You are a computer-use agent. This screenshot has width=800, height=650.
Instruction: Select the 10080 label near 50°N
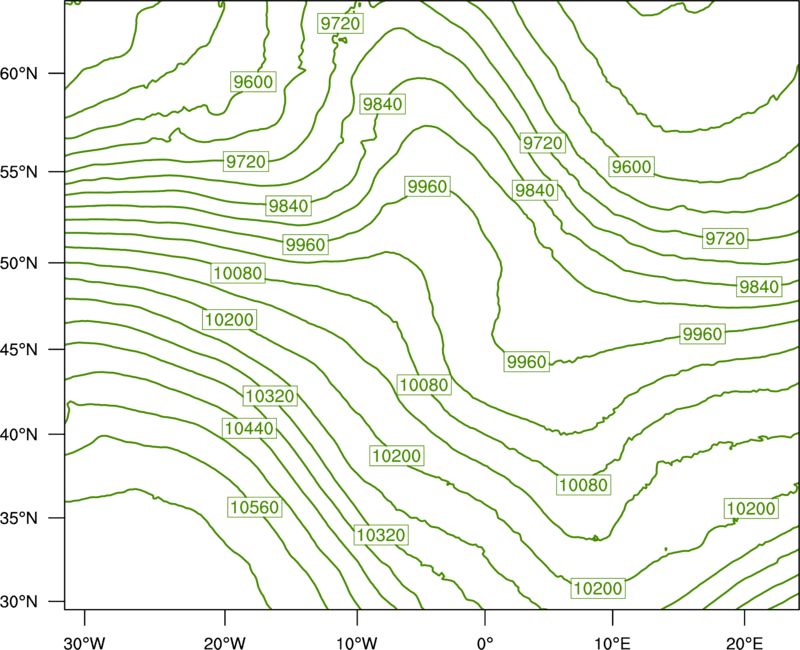pyautogui.click(x=238, y=273)
